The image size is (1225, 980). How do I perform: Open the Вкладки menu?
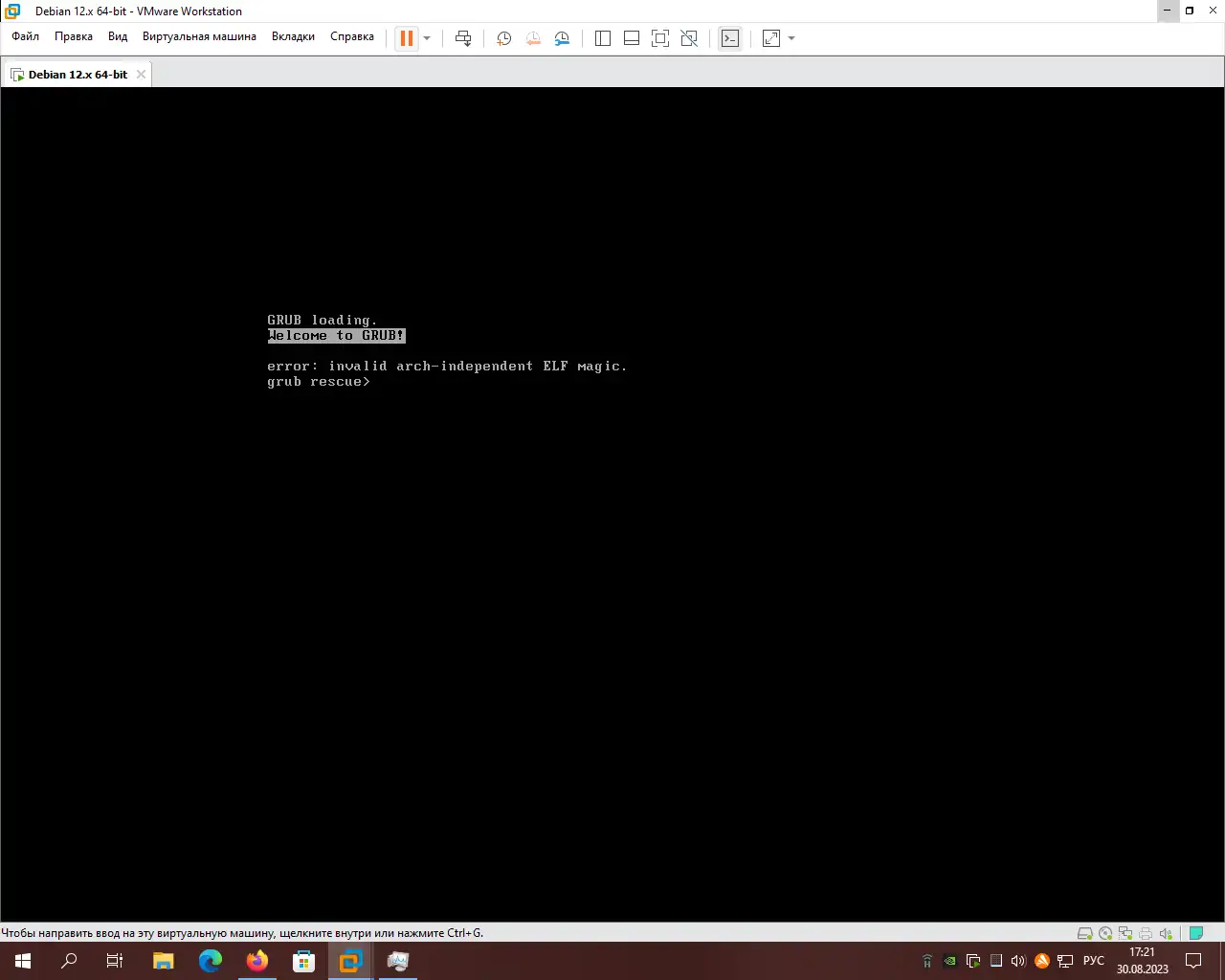[293, 36]
